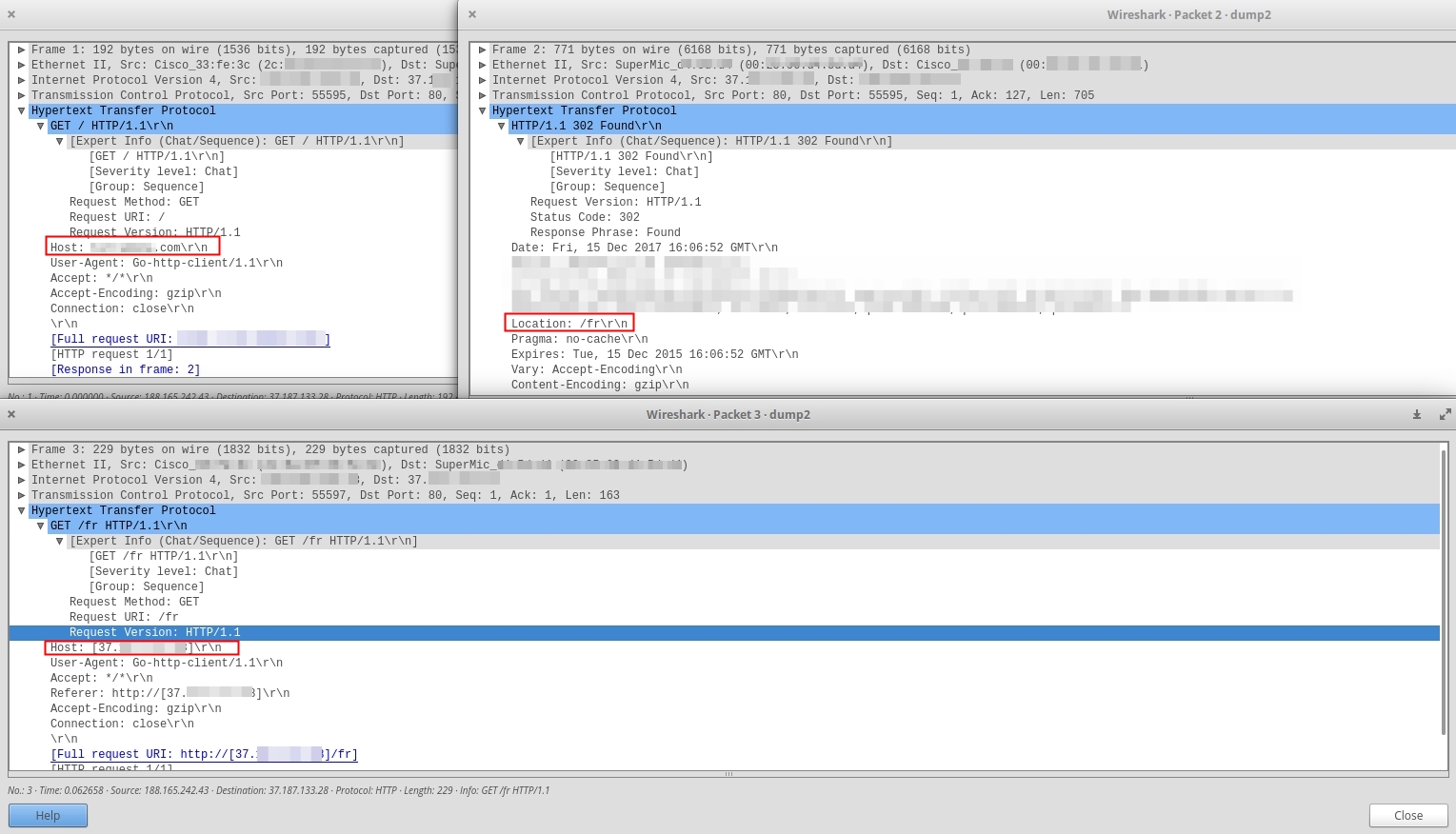This screenshot has height=834, width=1456.
Task: Click the Wireshark · Packet 3 · dump2 title
Action: point(728,414)
